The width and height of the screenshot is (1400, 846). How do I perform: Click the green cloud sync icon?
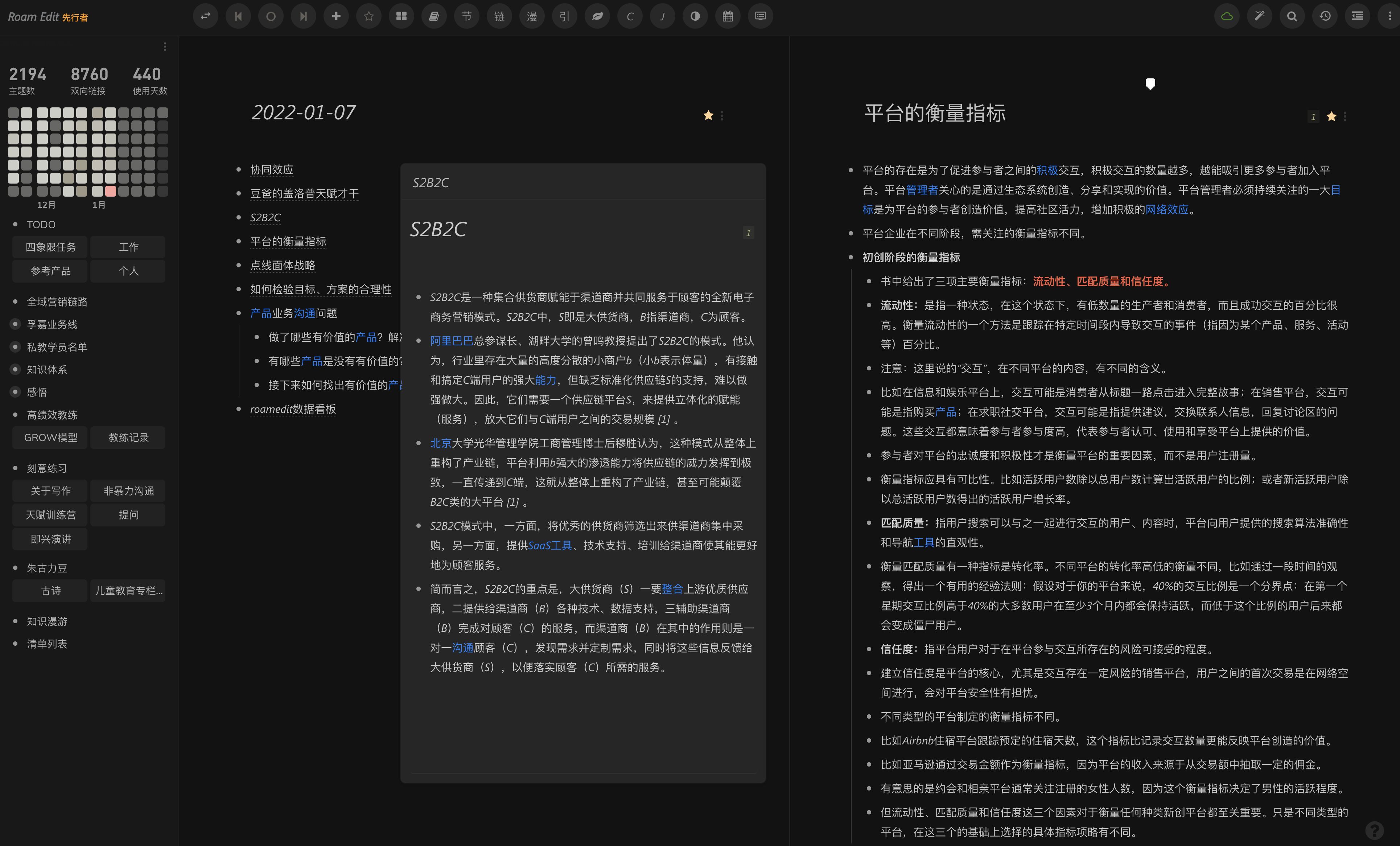1227,16
